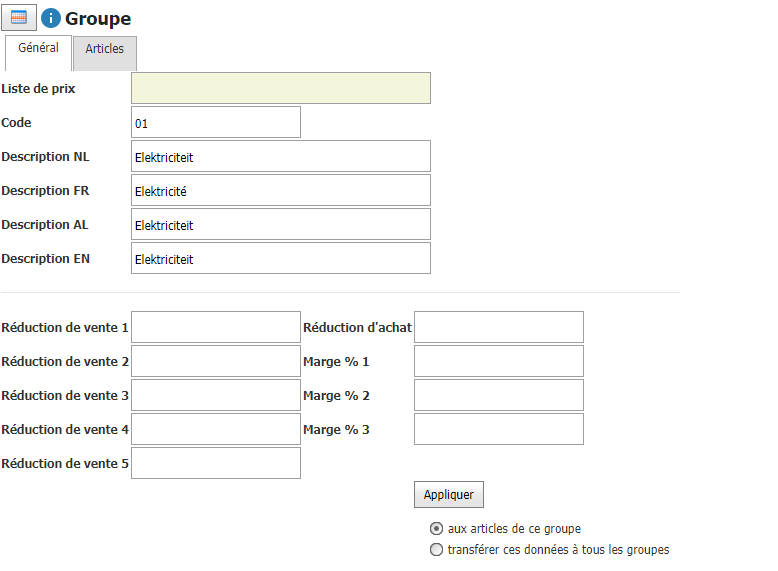
Task: Focus the Marge % 1 field
Action: point(499,361)
